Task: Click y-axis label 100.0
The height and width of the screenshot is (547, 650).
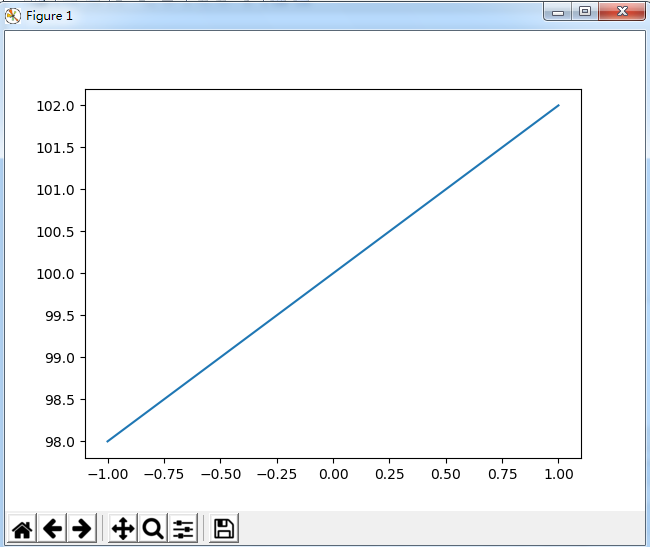Action: 56,274
